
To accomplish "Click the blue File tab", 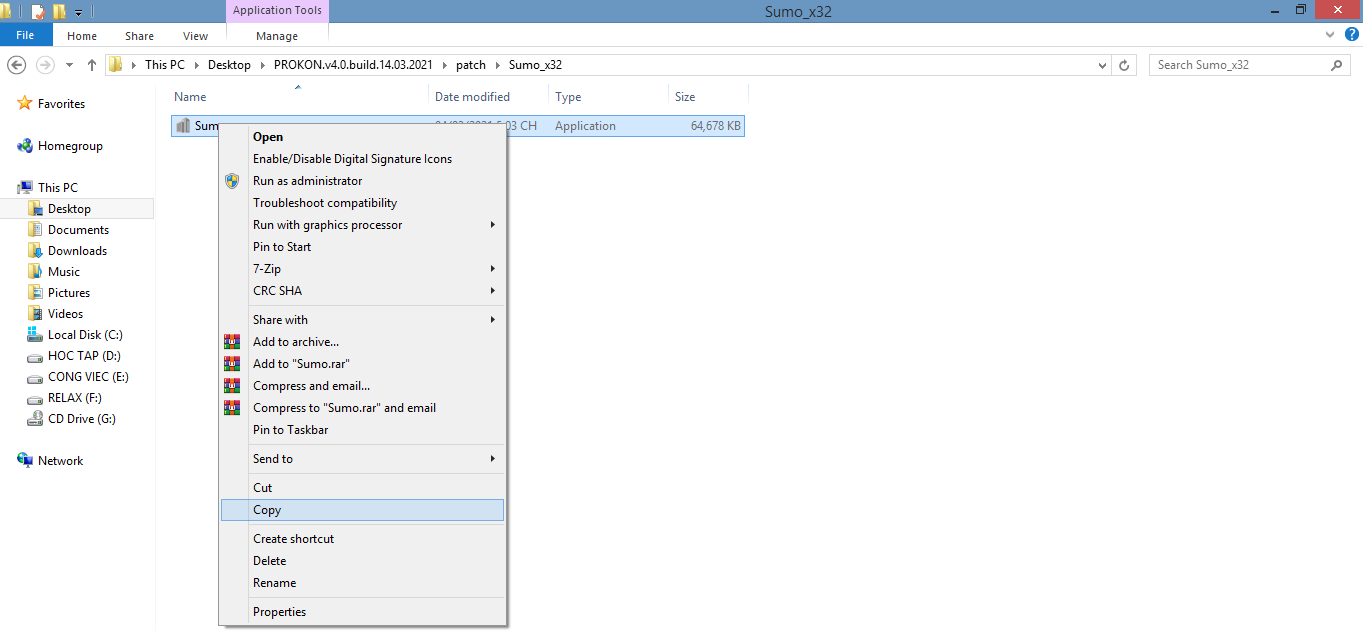I will point(25,36).
